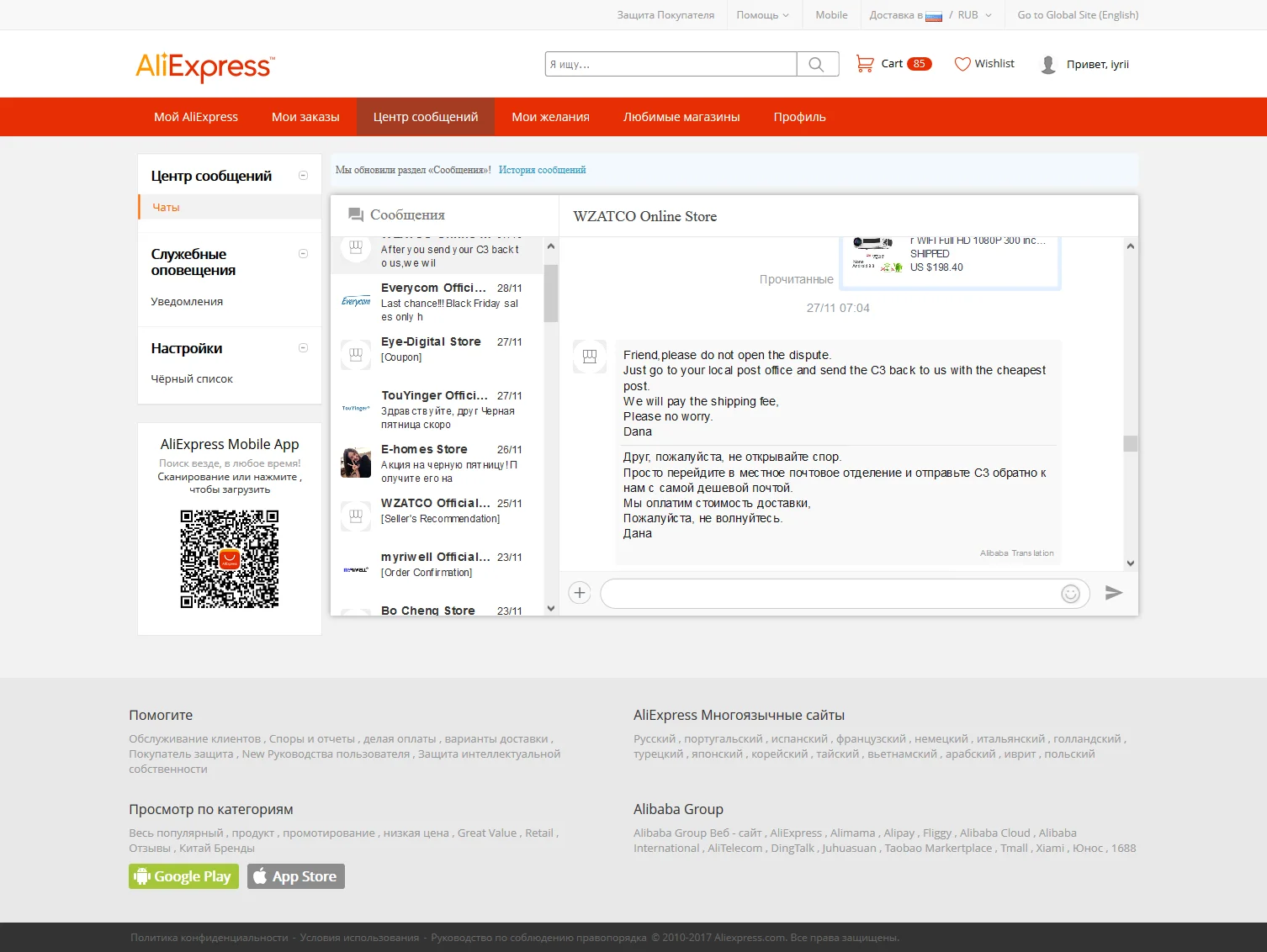This screenshot has height=952, width=1267.
Task: Open the Помощь dropdown menu
Action: (x=763, y=15)
